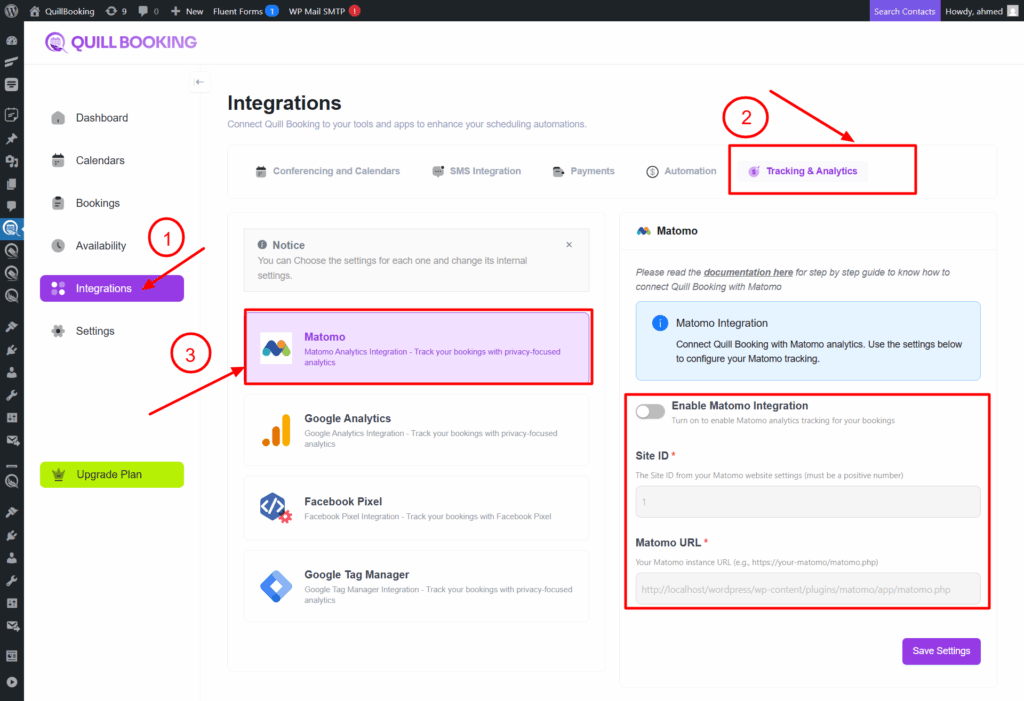Screen dimensions: 1024x701
Task: Open the documentation here link
Action: click(x=748, y=272)
